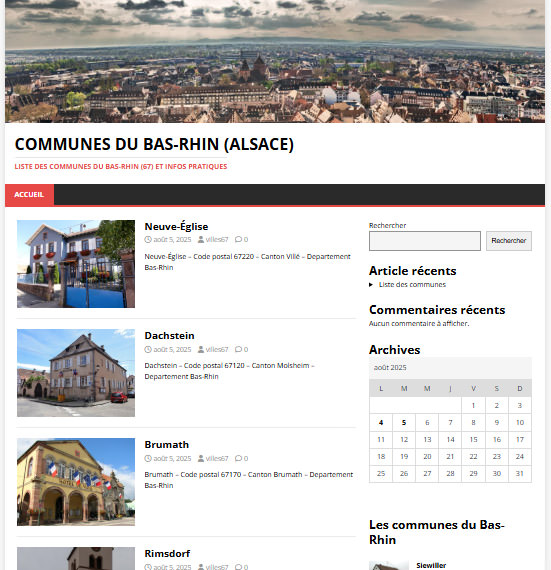Click the Aucun commentaire à afficher text
551x570 pixels.
pyautogui.click(x=419, y=324)
